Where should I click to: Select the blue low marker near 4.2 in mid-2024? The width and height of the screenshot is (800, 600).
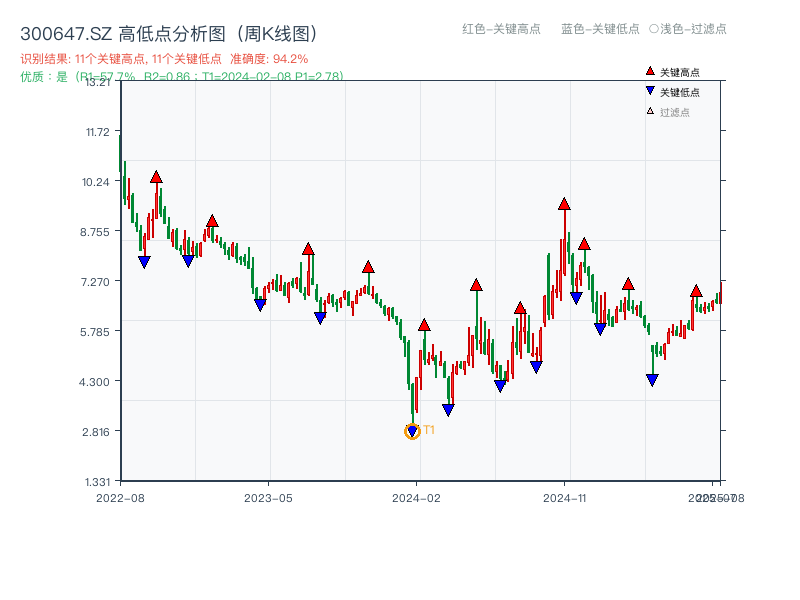500,386
